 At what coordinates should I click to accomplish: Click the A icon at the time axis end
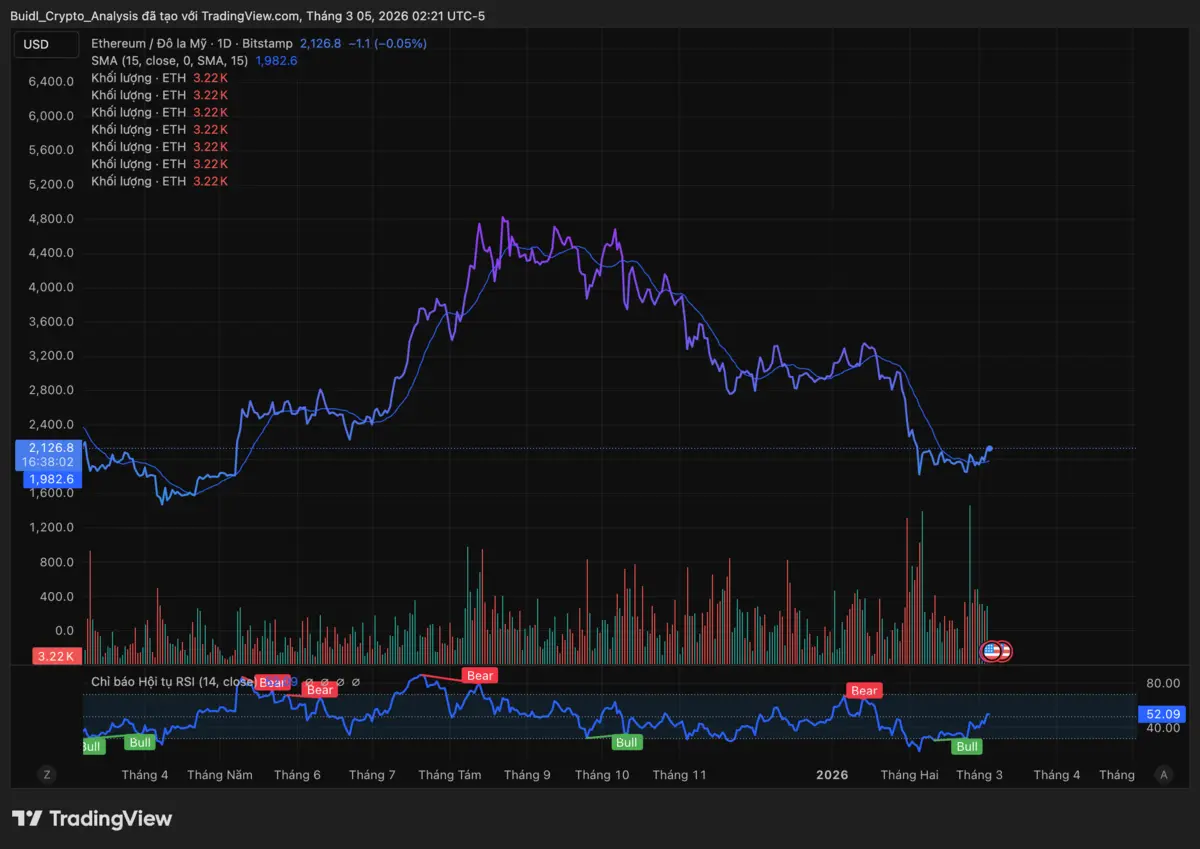1163,774
